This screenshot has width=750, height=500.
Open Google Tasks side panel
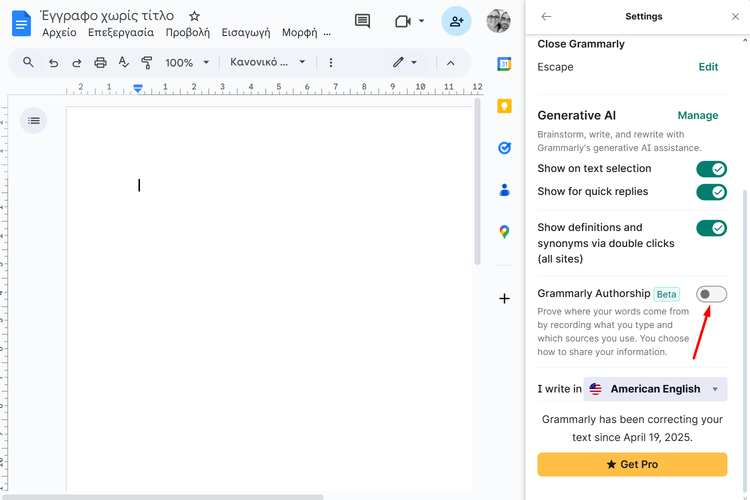tap(504, 148)
